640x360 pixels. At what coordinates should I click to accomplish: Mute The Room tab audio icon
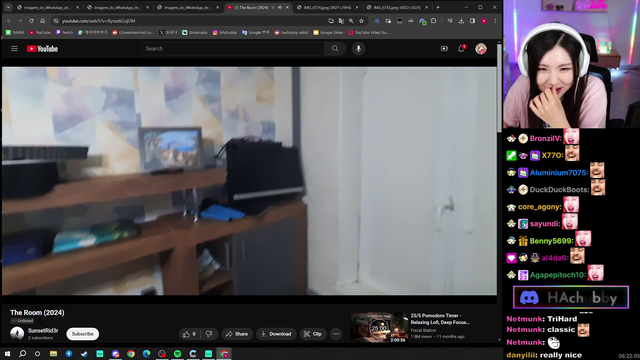click(280, 7)
